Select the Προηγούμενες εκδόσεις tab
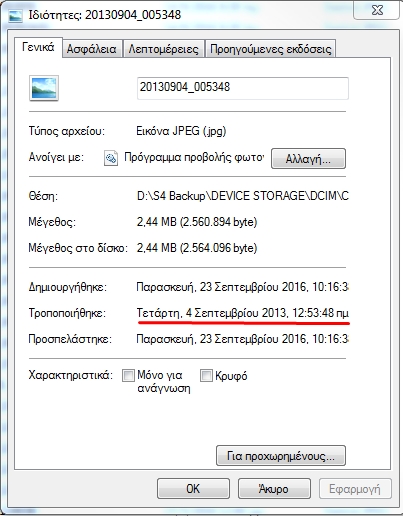 tap(270, 49)
